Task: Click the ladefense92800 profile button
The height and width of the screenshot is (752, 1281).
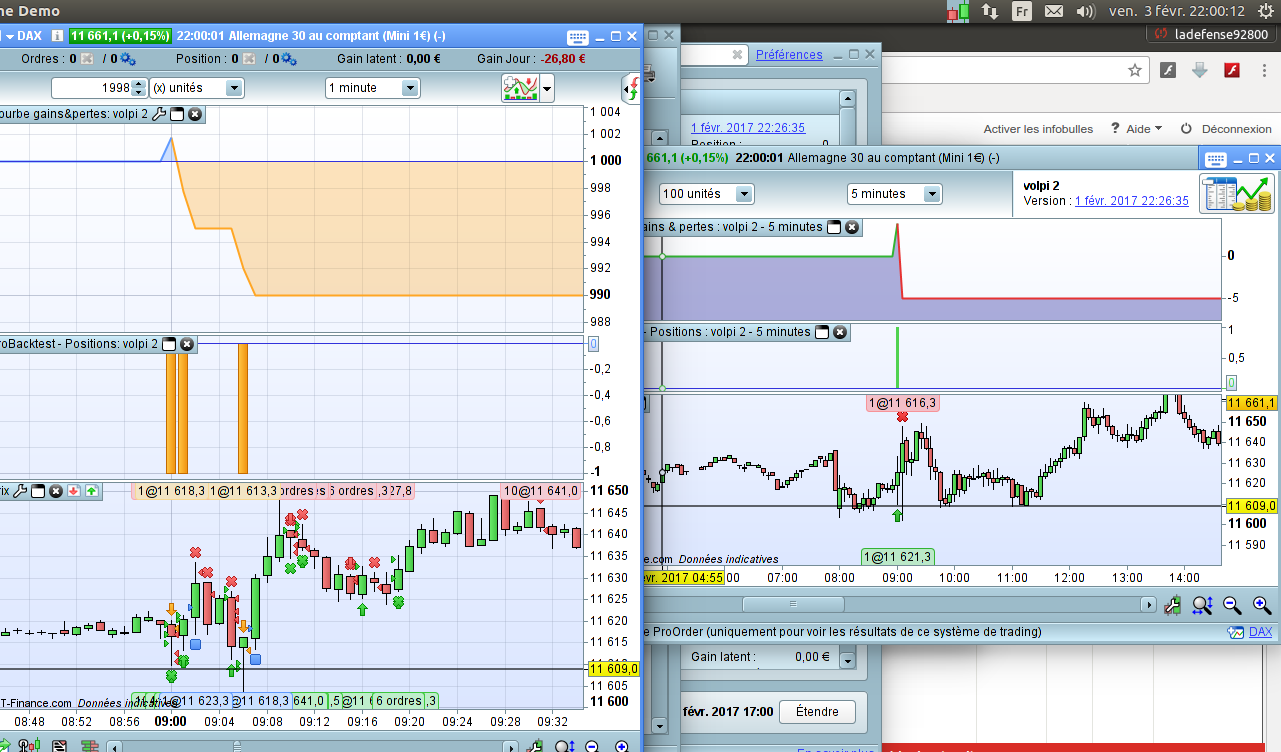Action: click(x=1212, y=33)
